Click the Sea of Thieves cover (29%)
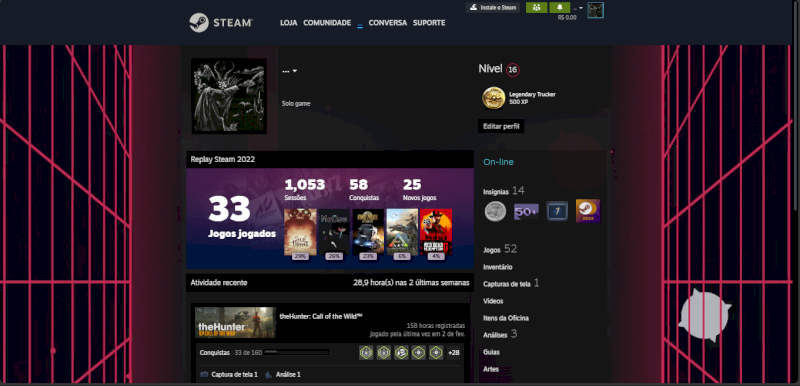Image resolution: width=800 pixels, height=386 pixels. click(x=300, y=232)
